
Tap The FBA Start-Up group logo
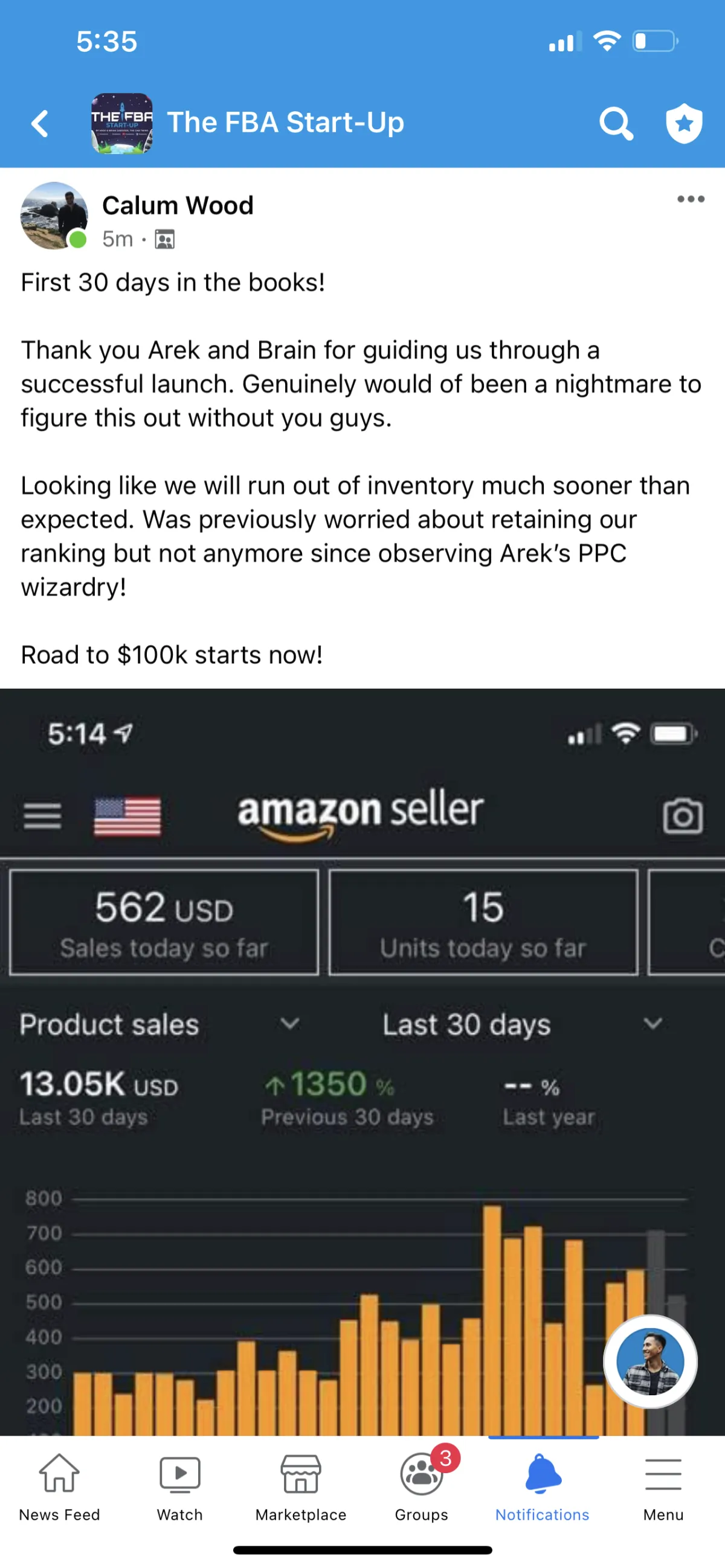pos(122,123)
